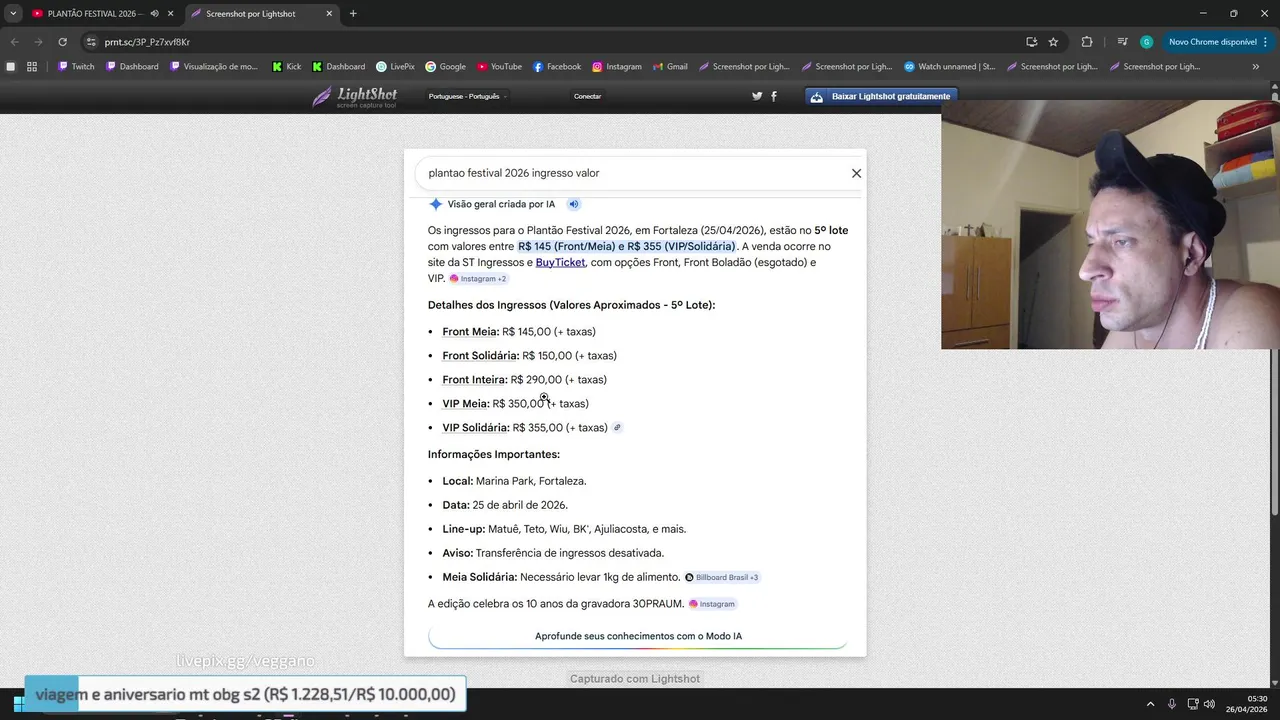Mute the PLANTÃO FESTIVAL 2026 tab audio
1280x720 pixels.
click(154, 14)
